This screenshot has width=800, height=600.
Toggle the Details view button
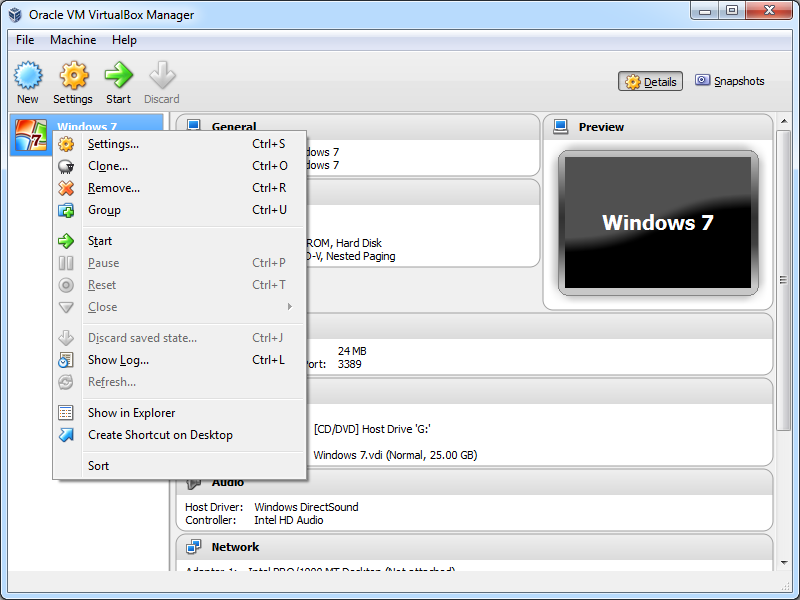coord(650,82)
